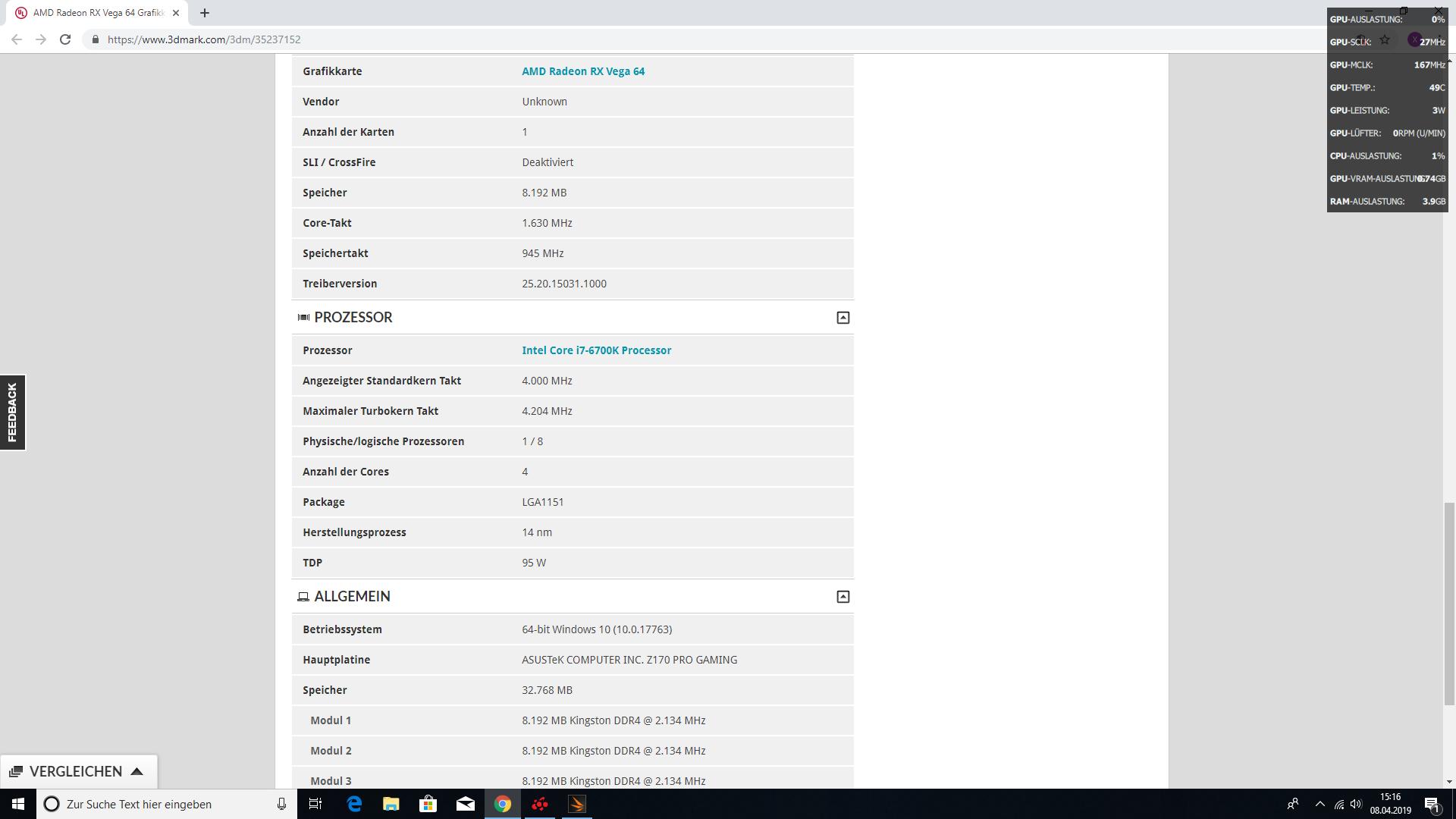Click the page vertical scrollbar thumb

(1449, 604)
